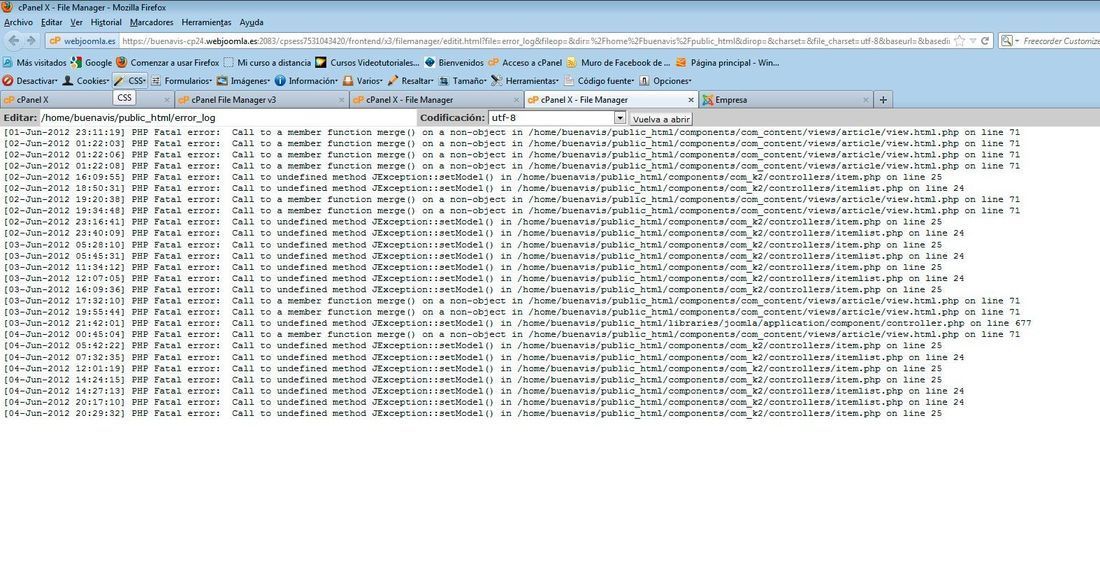Click the 01-Jun-2012 23:11:19 log line
1100x583 pixels.
tap(512, 132)
